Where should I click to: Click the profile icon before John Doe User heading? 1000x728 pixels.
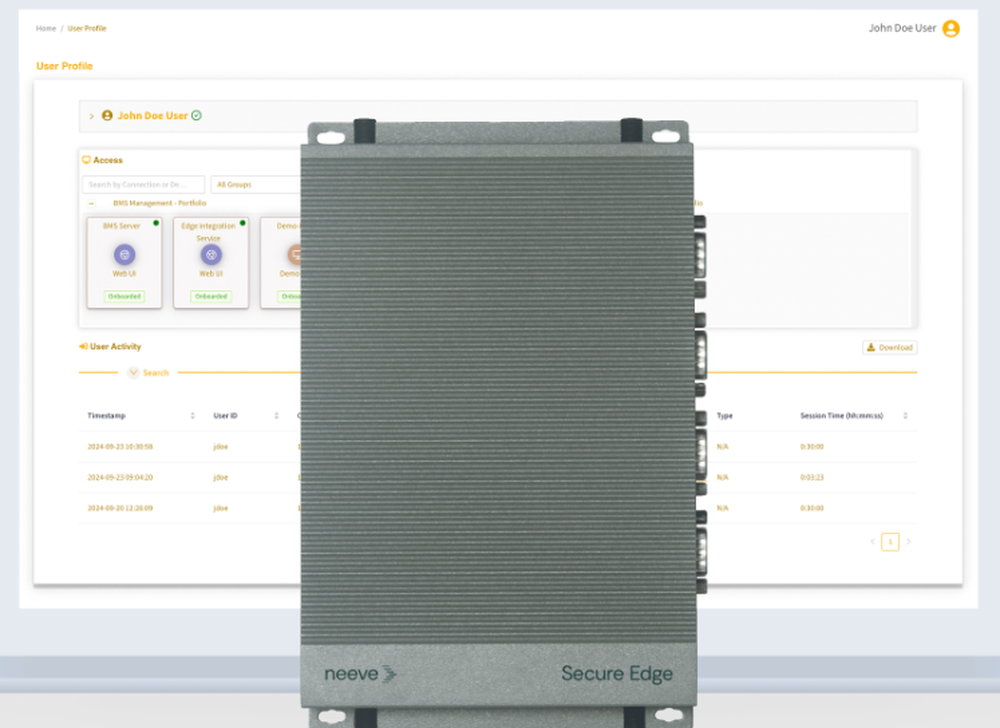point(107,115)
